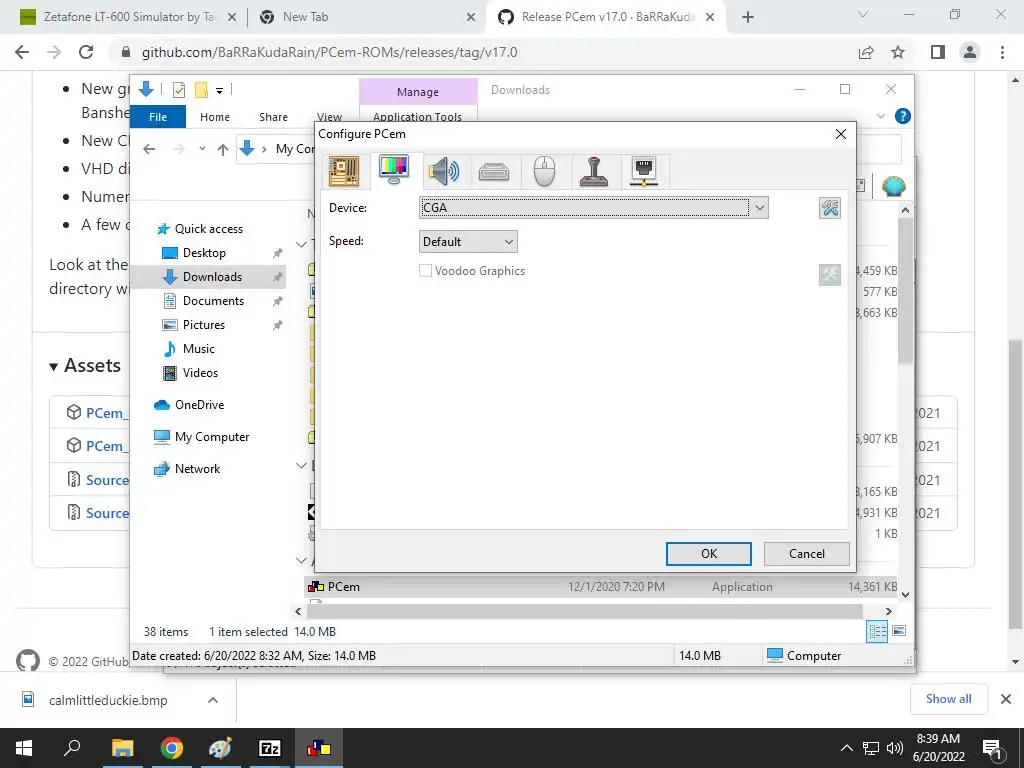The height and width of the screenshot is (768, 1024).
Task: Open the Device dropdown showing CGA
Action: [x=594, y=208]
